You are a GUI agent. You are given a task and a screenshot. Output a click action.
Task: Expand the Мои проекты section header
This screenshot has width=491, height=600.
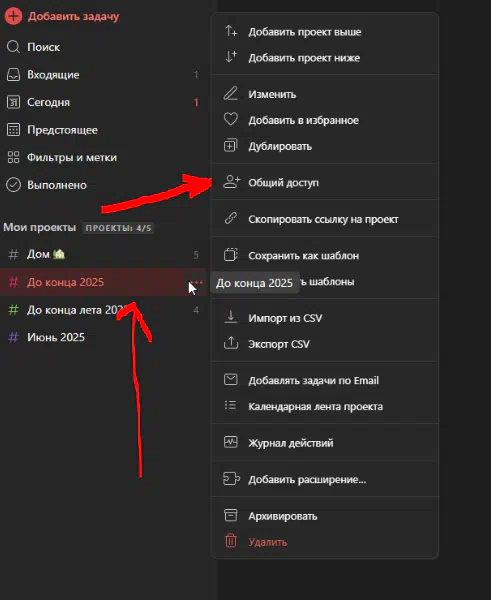click(40, 227)
